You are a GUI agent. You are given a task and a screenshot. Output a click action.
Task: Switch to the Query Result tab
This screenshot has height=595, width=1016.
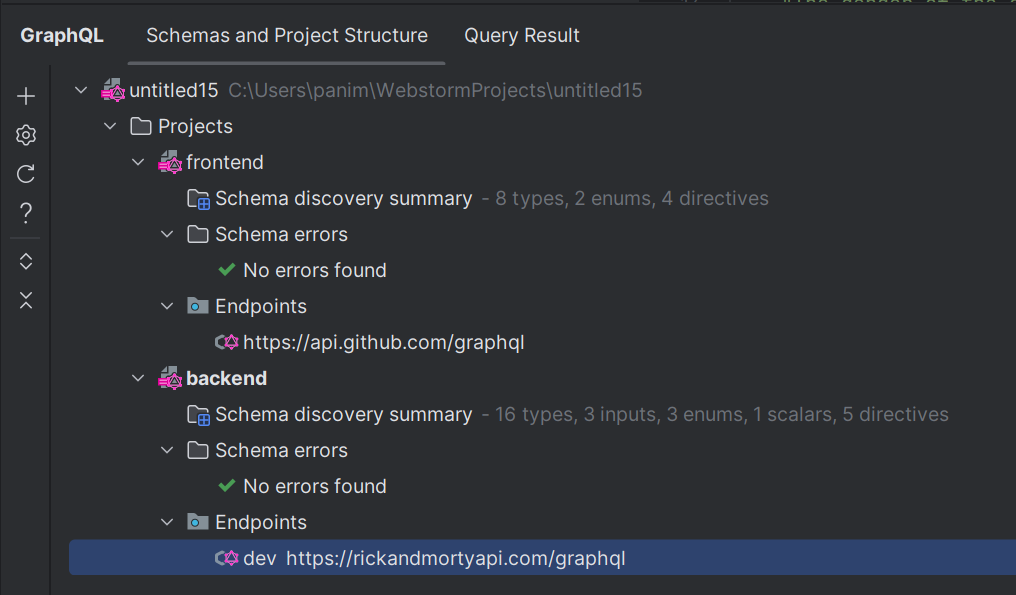tap(522, 35)
